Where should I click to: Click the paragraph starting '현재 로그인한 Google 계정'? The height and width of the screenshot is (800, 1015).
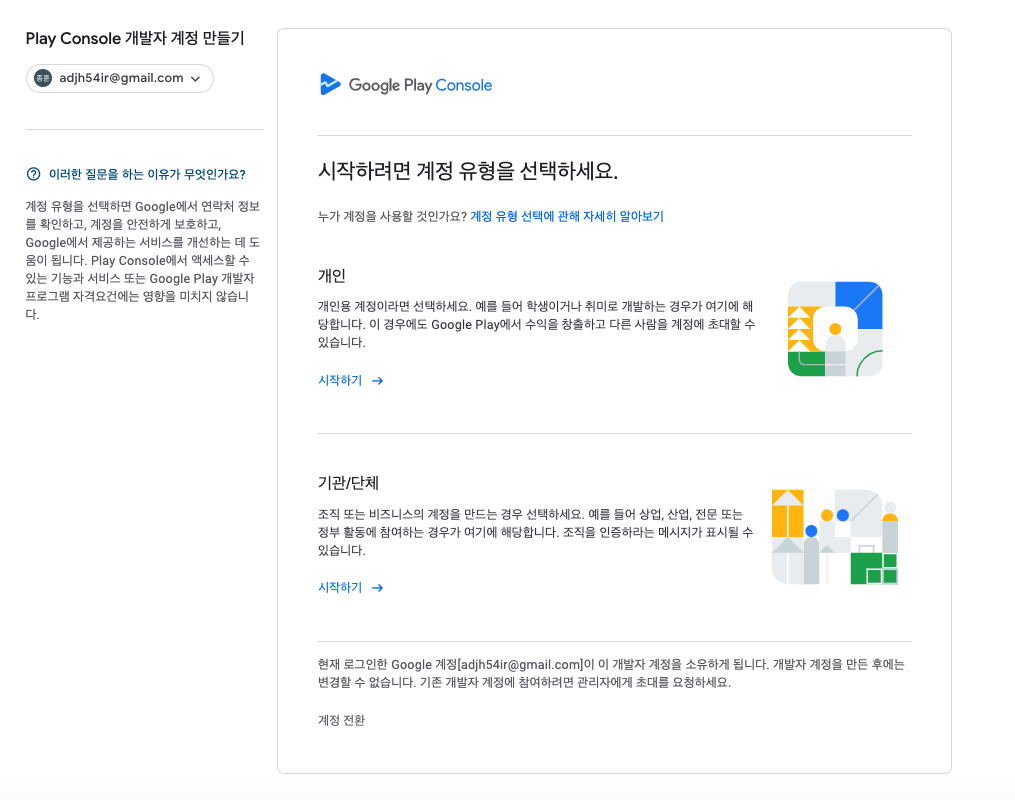[x=611, y=673]
